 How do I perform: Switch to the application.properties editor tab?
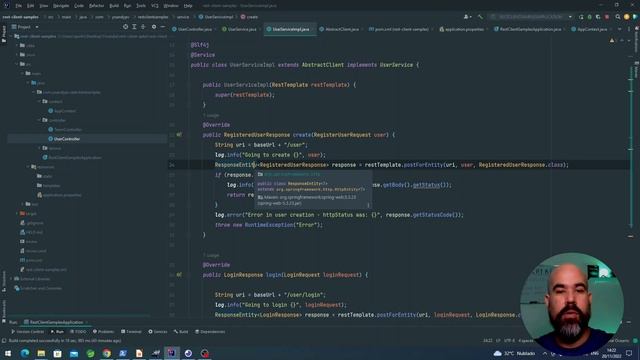pos(464,29)
